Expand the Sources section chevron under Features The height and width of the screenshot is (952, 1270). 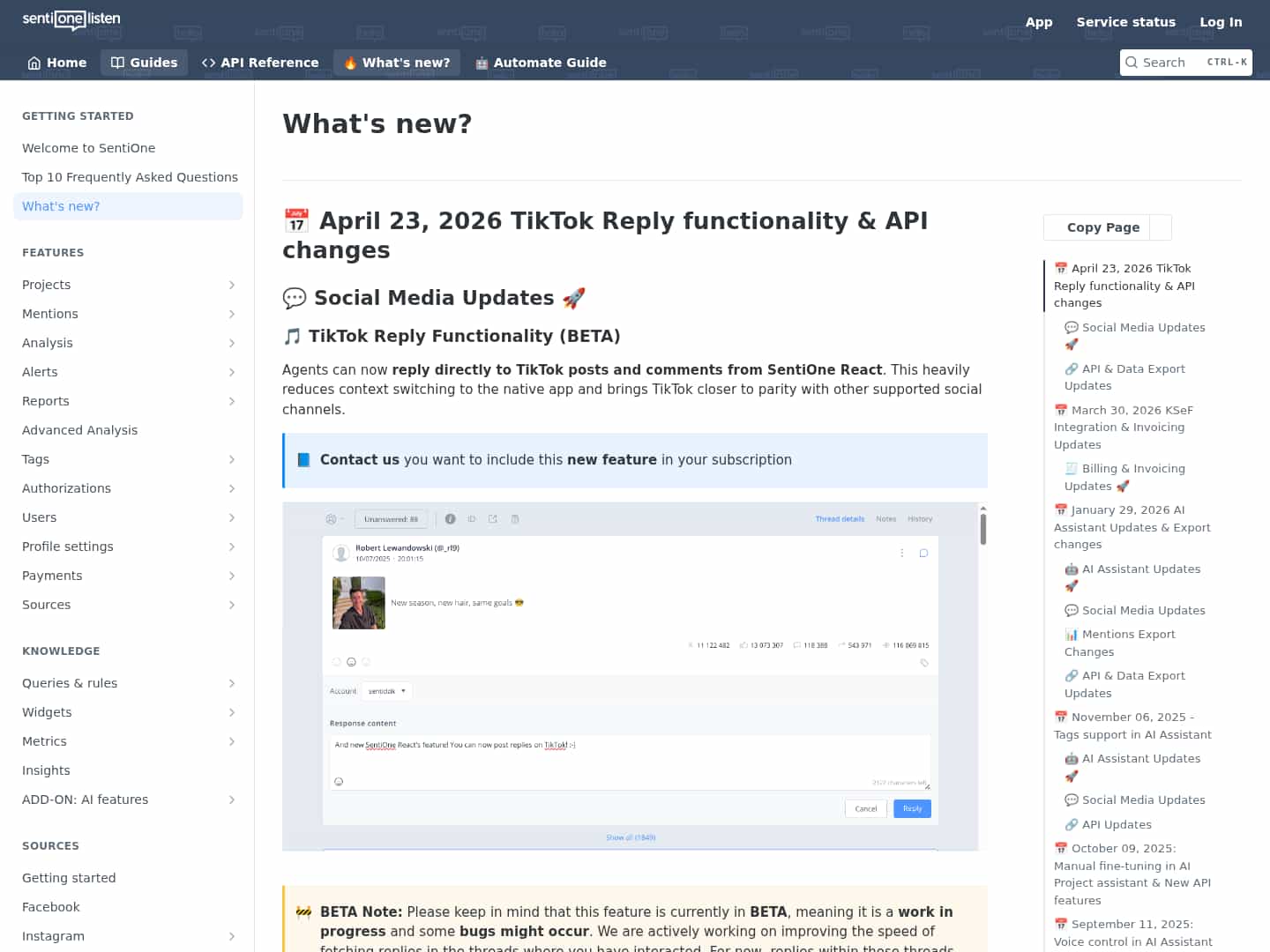(232, 605)
